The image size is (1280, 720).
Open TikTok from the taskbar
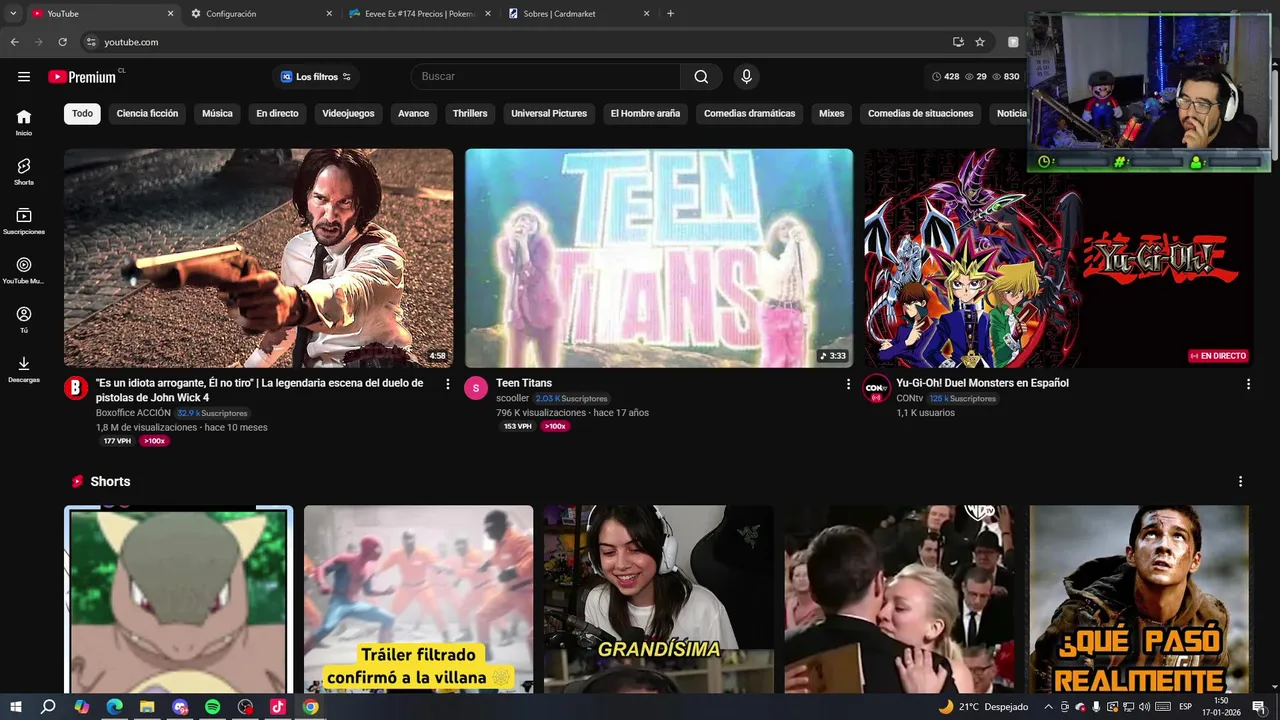tap(278, 707)
